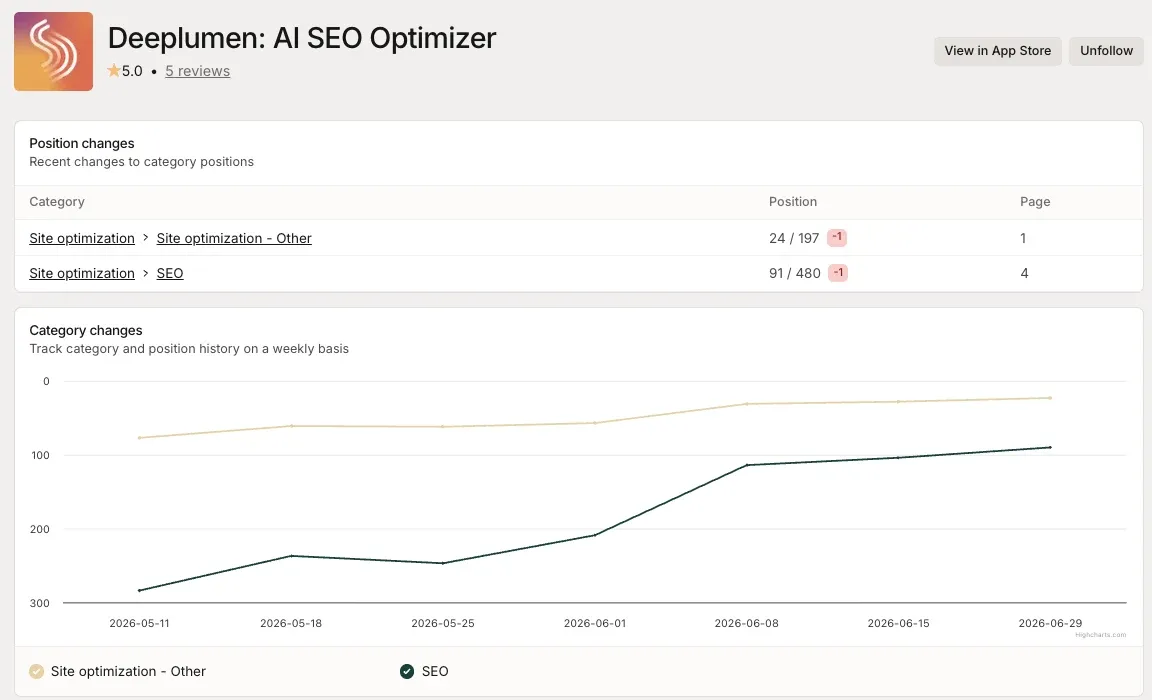Viewport: 1152px width, 700px height.
Task: Open the SEO category link
Action: (x=170, y=273)
